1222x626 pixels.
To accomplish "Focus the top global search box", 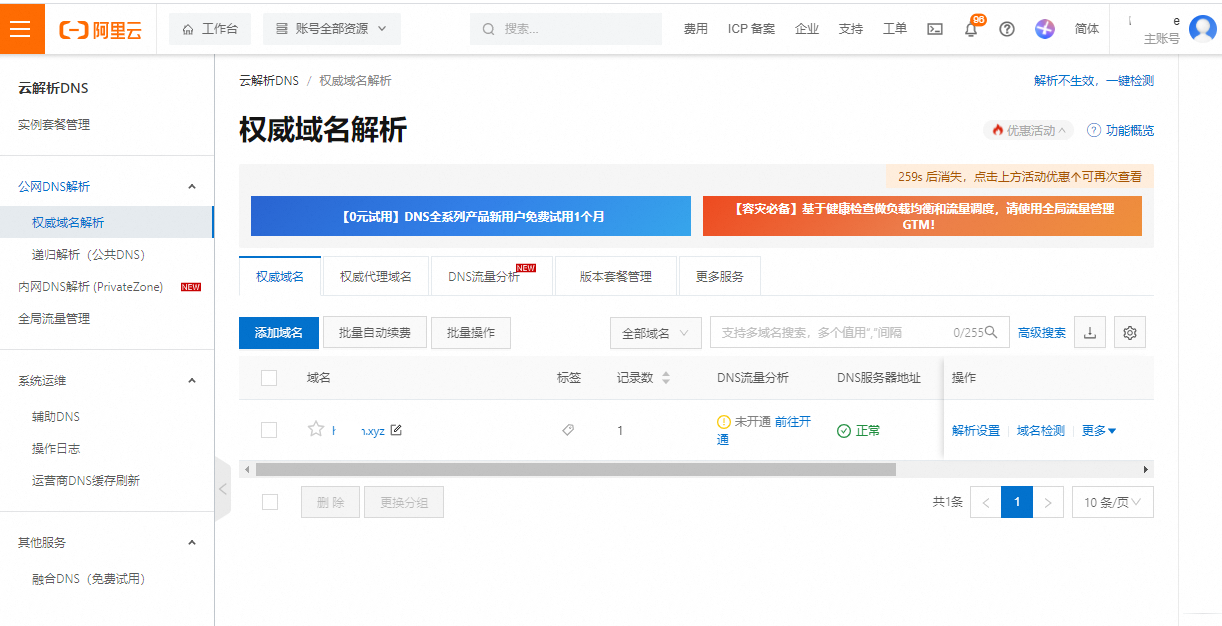I will (x=566, y=29).
